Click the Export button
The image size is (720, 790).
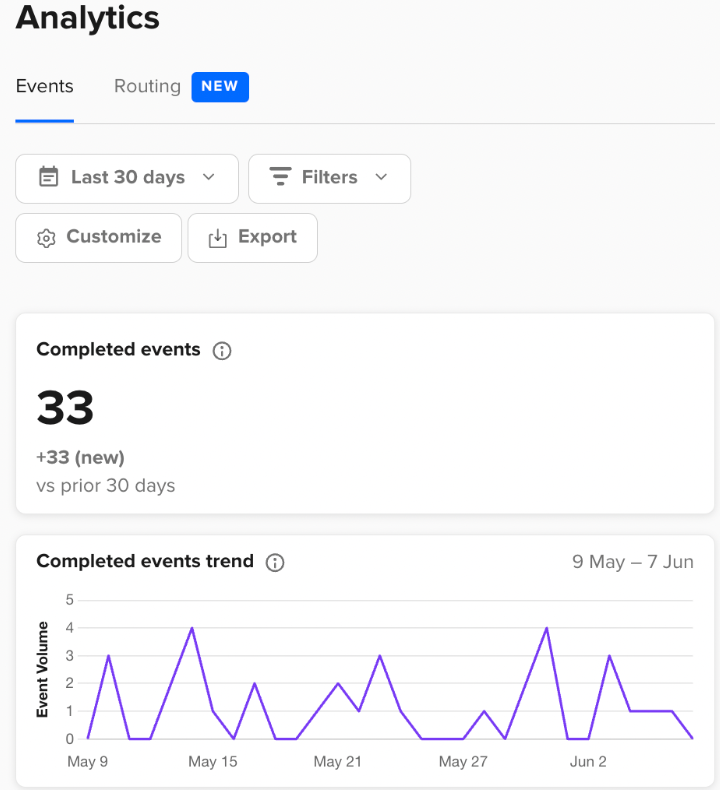tap(252, 237)
